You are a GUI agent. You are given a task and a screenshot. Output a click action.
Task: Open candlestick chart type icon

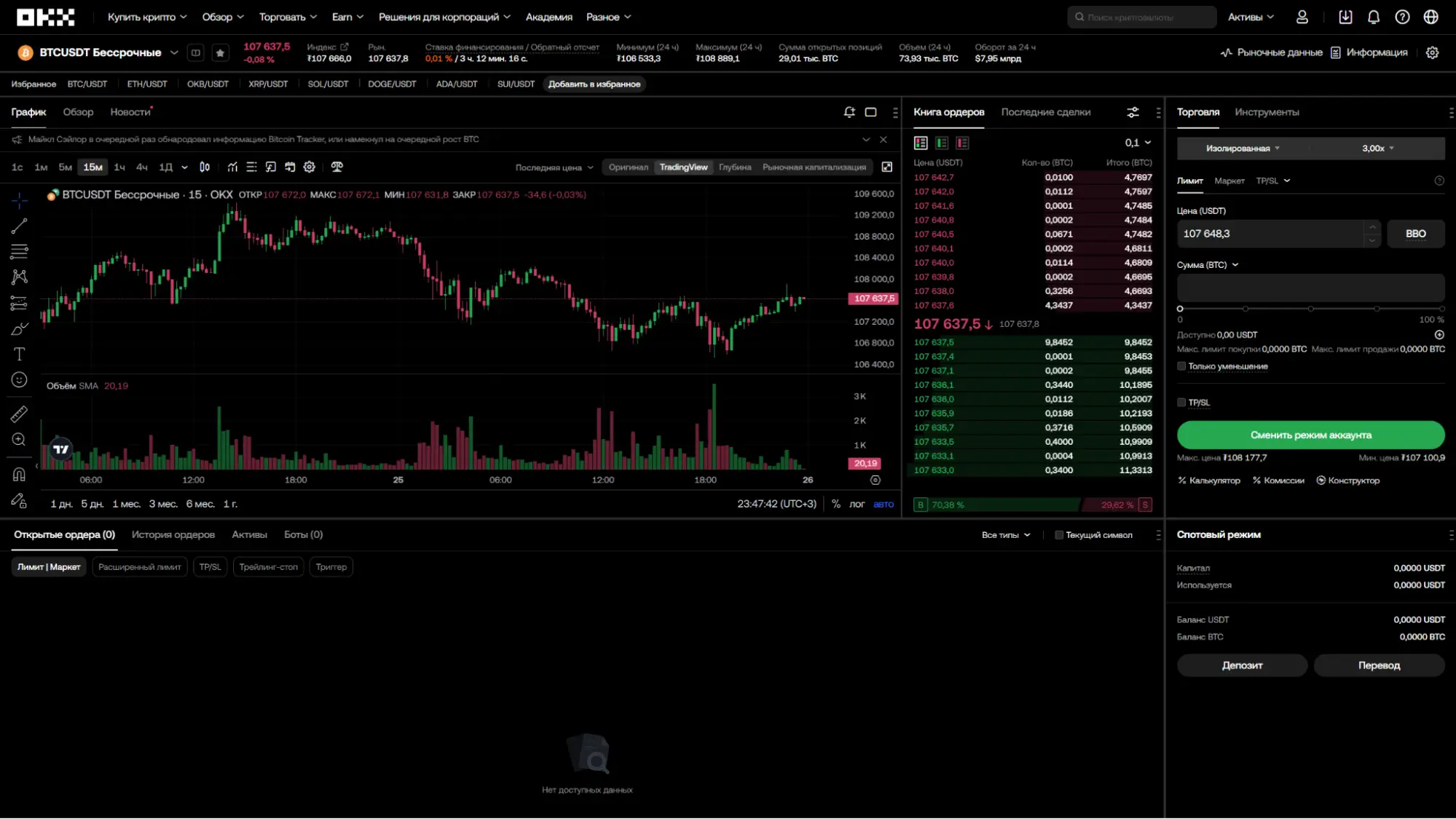pyautogui.click(x=205, y=167)
